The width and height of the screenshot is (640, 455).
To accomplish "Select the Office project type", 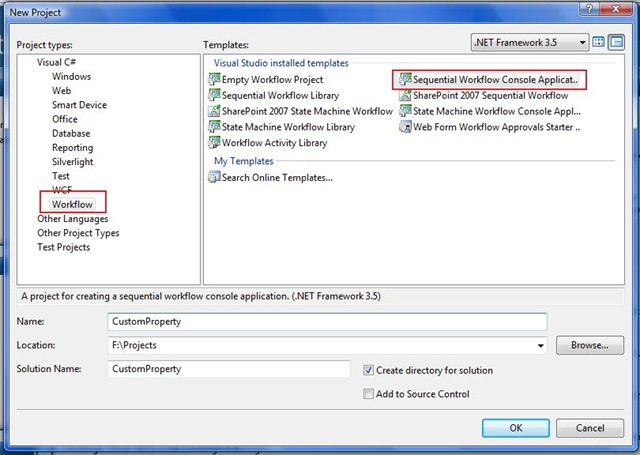I will (65, 119).
